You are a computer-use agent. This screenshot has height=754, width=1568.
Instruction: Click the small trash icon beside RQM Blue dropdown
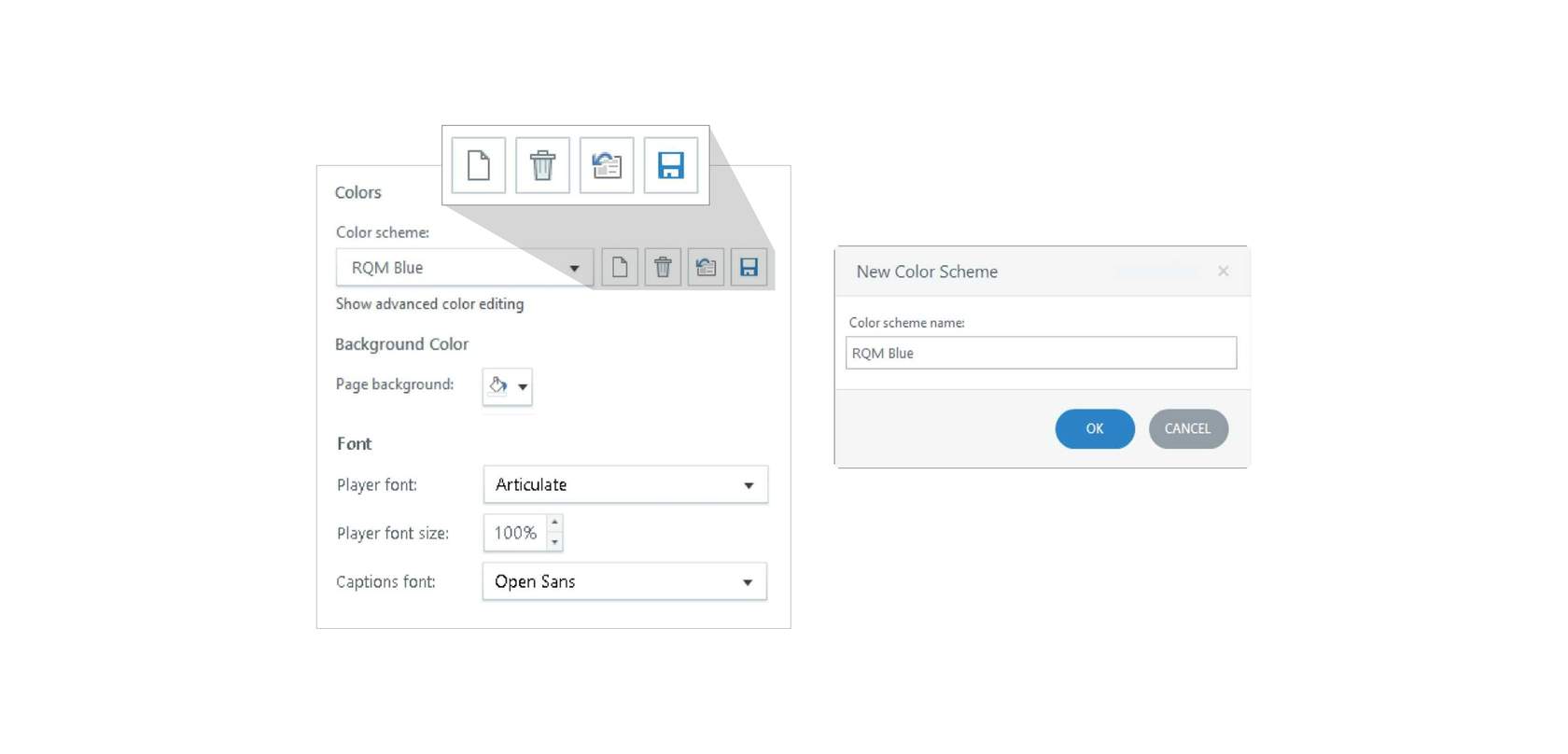[x=663, y=268]
